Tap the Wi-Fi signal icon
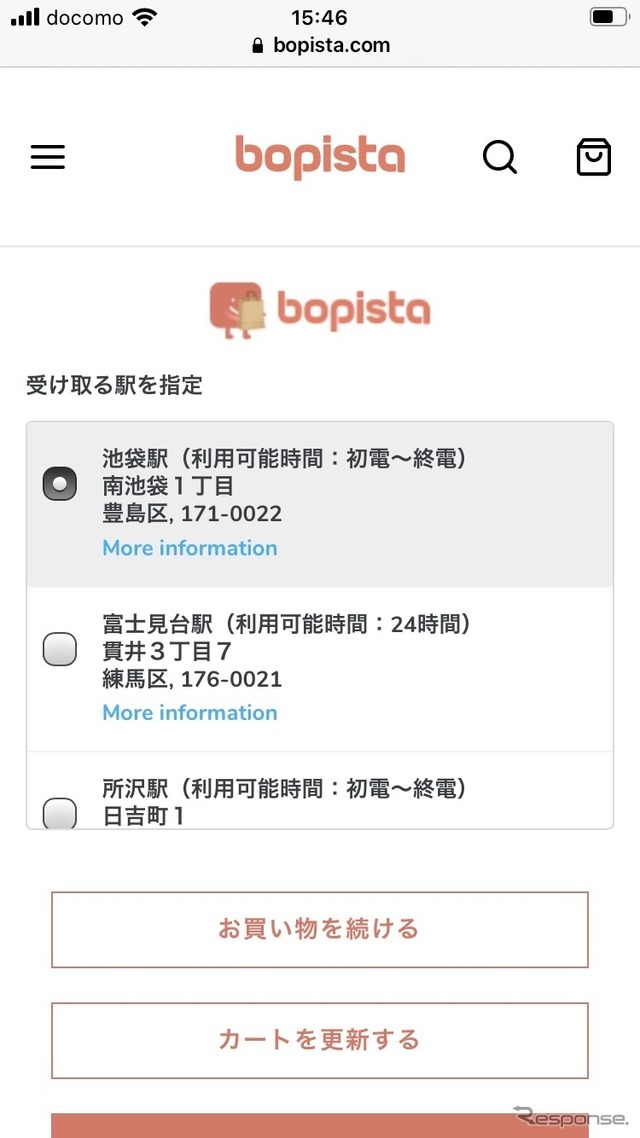The height and width of the screenshot is (1138, 640). coord(145,17)
